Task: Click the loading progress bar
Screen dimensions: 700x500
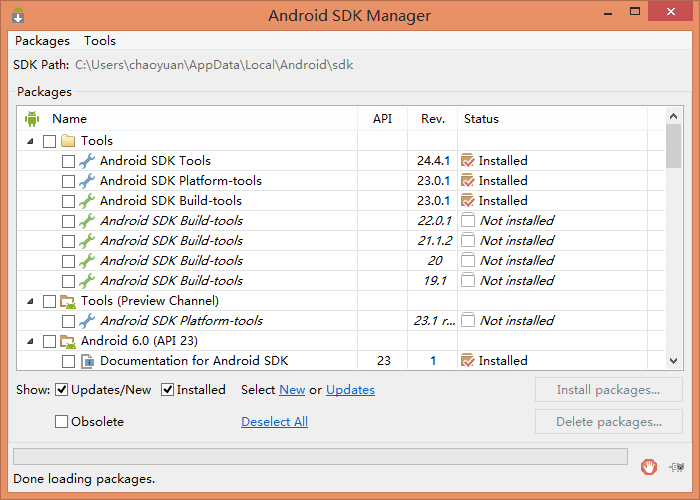Action: tap(321, 457)
